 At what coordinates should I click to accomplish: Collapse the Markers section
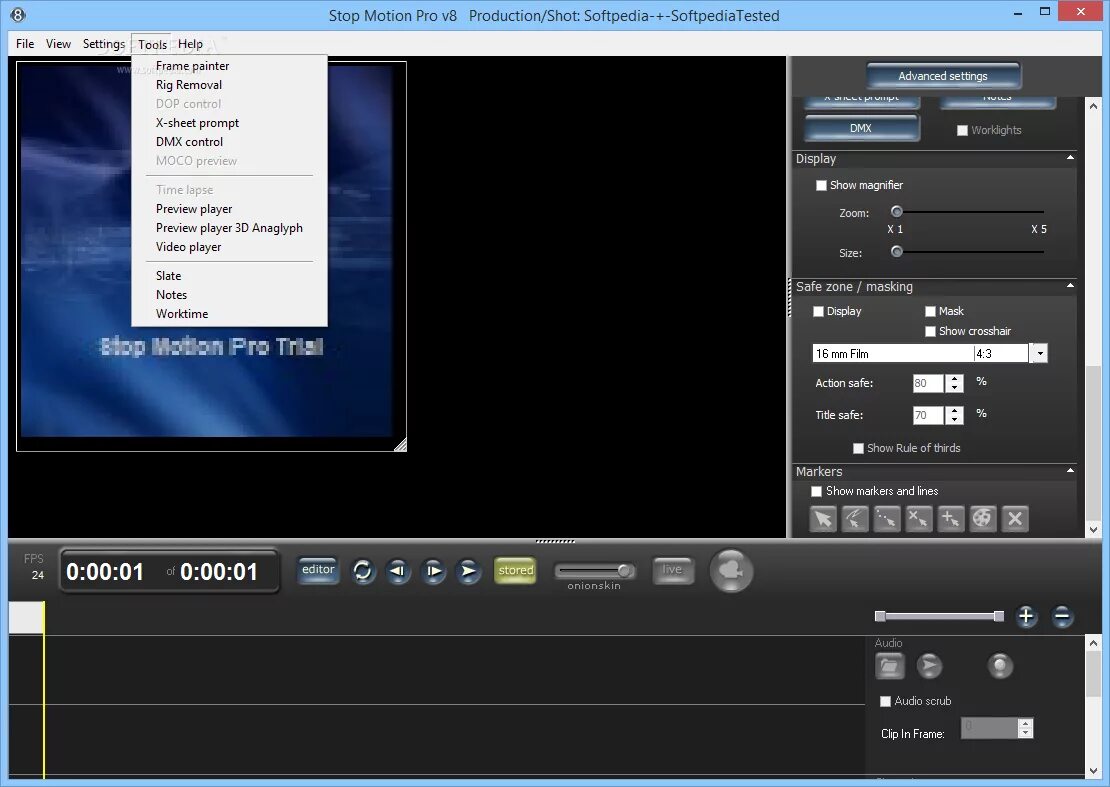[1070, 471]
